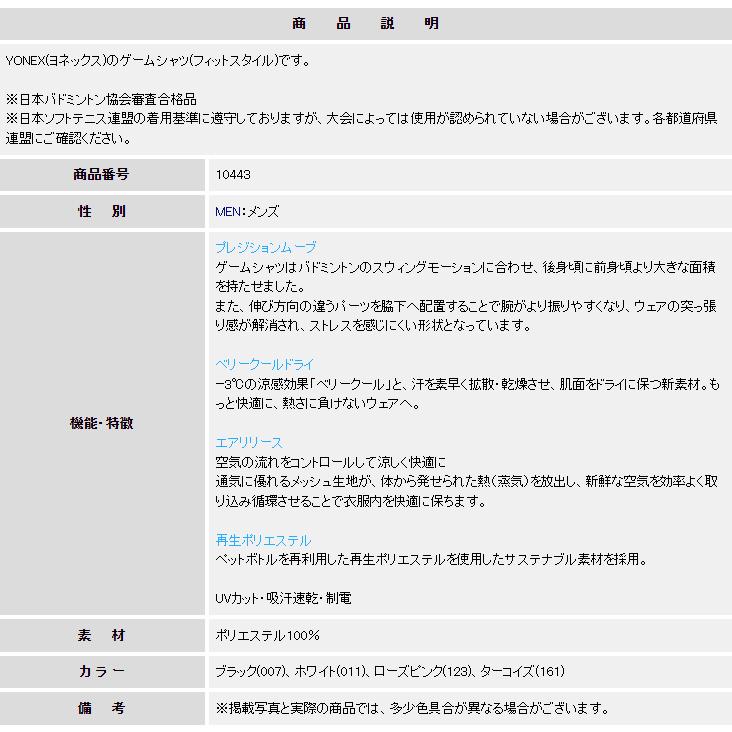Click the 性別 label cell
The height and width of the screenshot is (732, 732).
(x=102, y=211)
